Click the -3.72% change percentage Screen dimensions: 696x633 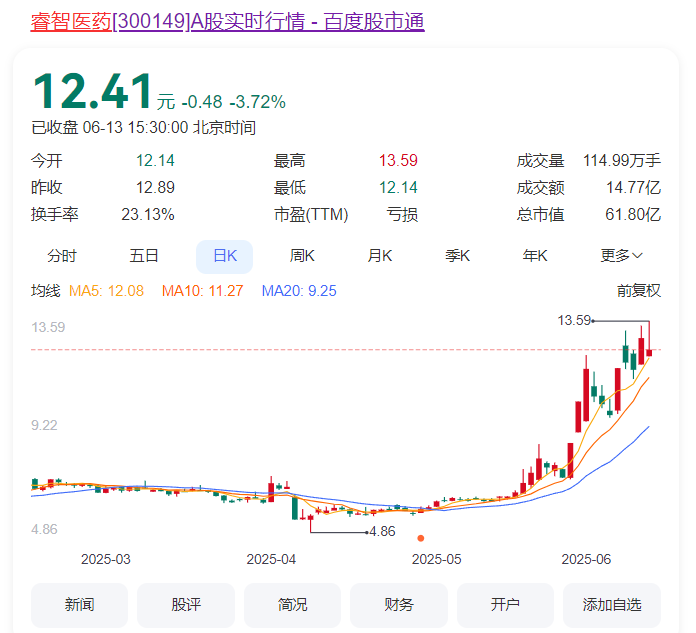click(x=257, y=102)
